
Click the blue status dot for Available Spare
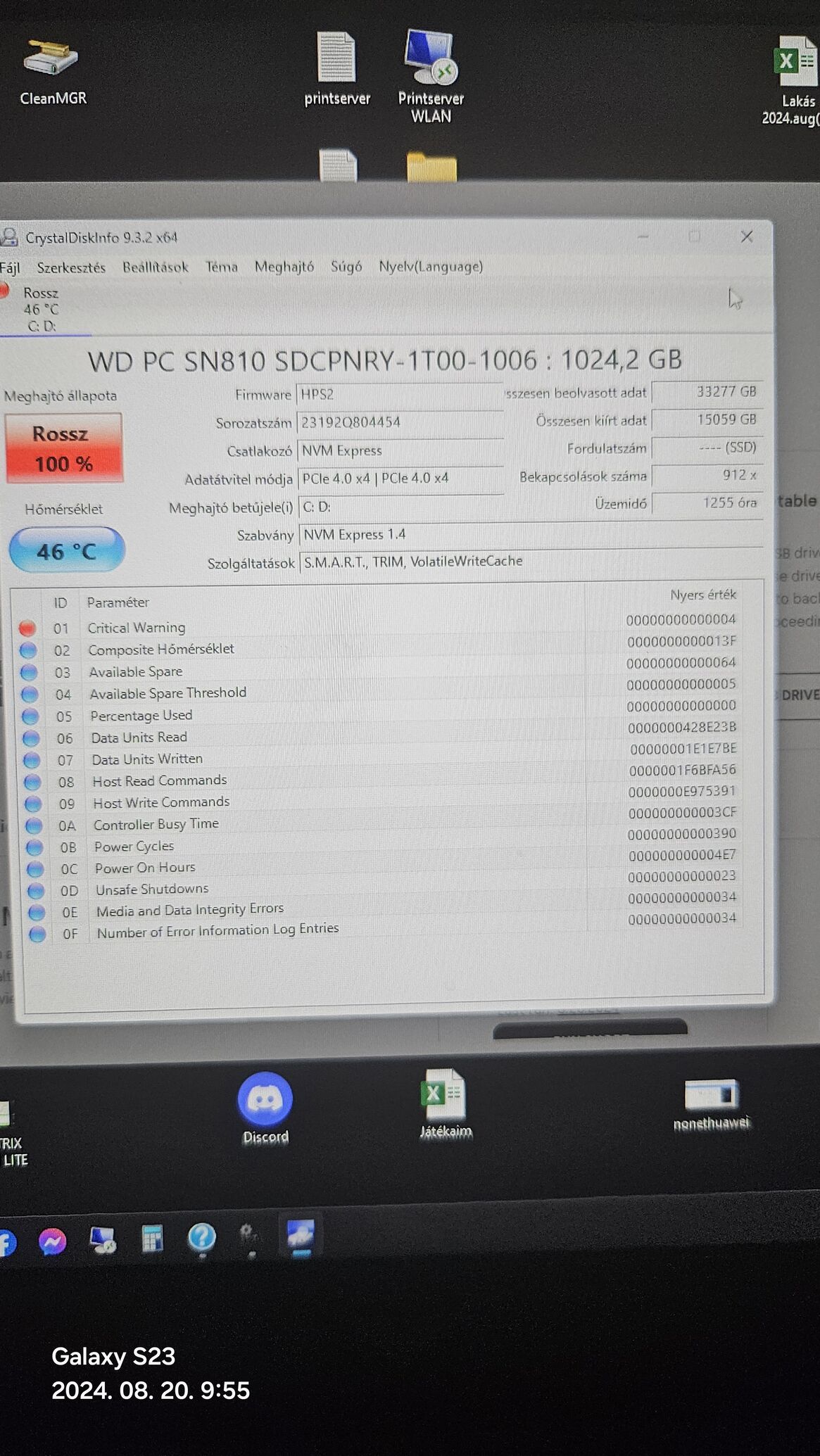point(29,673)
